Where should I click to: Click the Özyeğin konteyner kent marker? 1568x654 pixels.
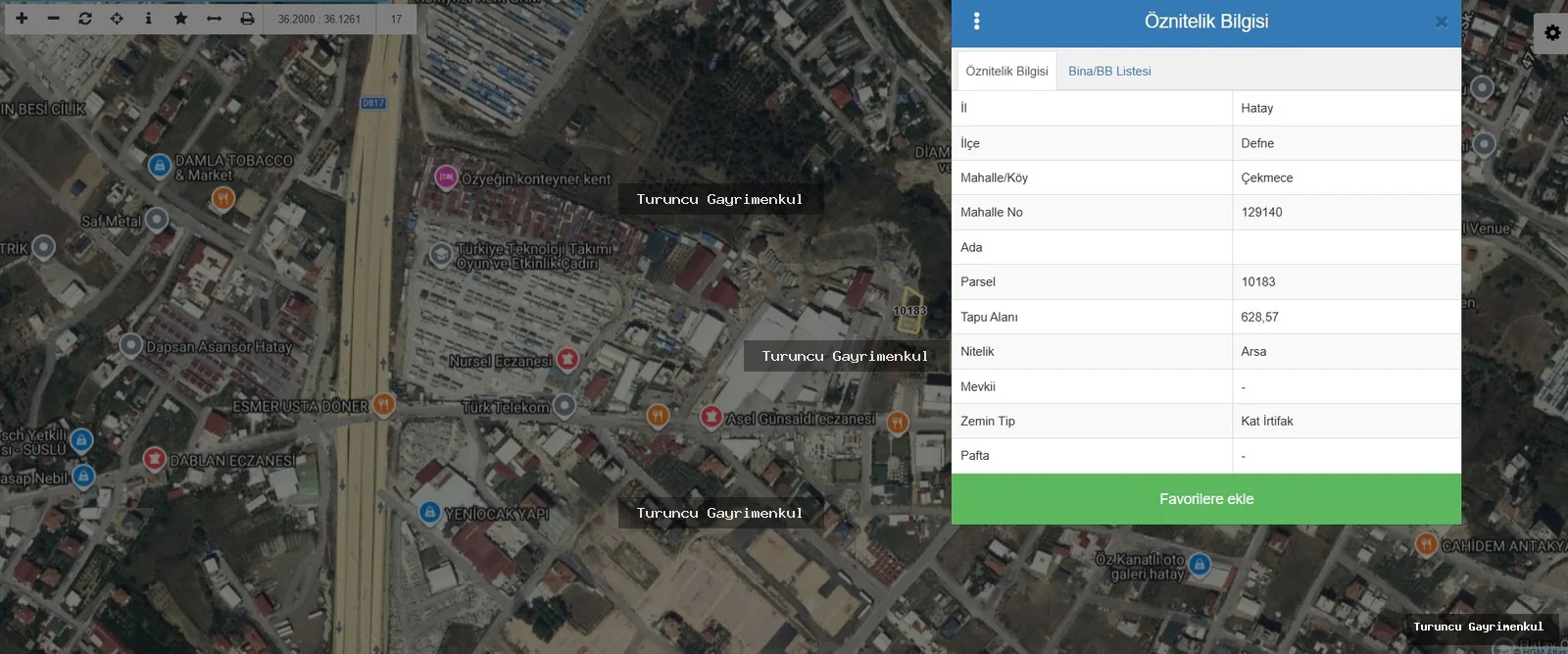(446, 177)
